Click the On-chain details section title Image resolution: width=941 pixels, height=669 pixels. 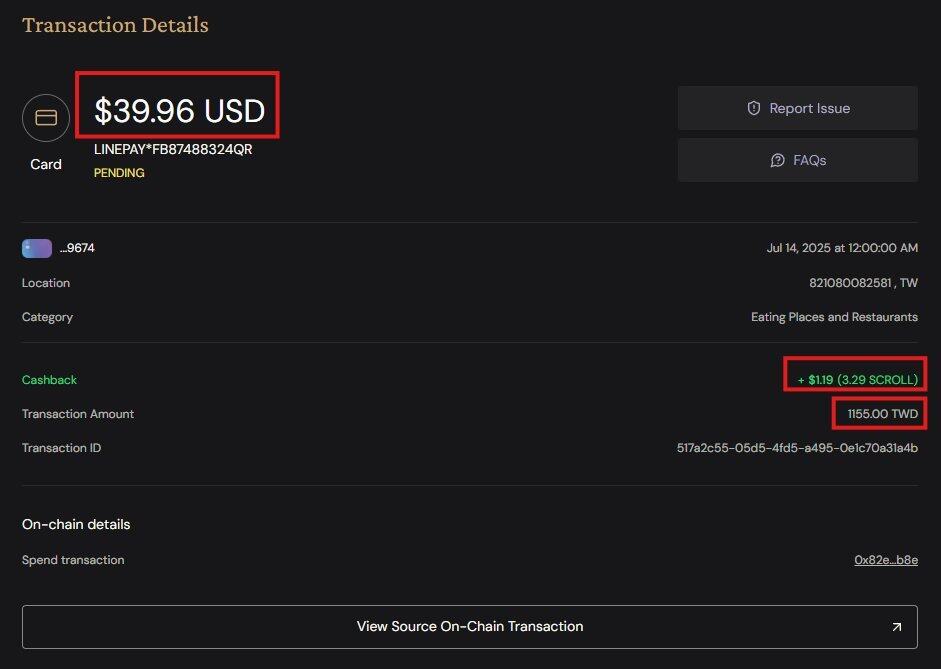pos(76,524)
